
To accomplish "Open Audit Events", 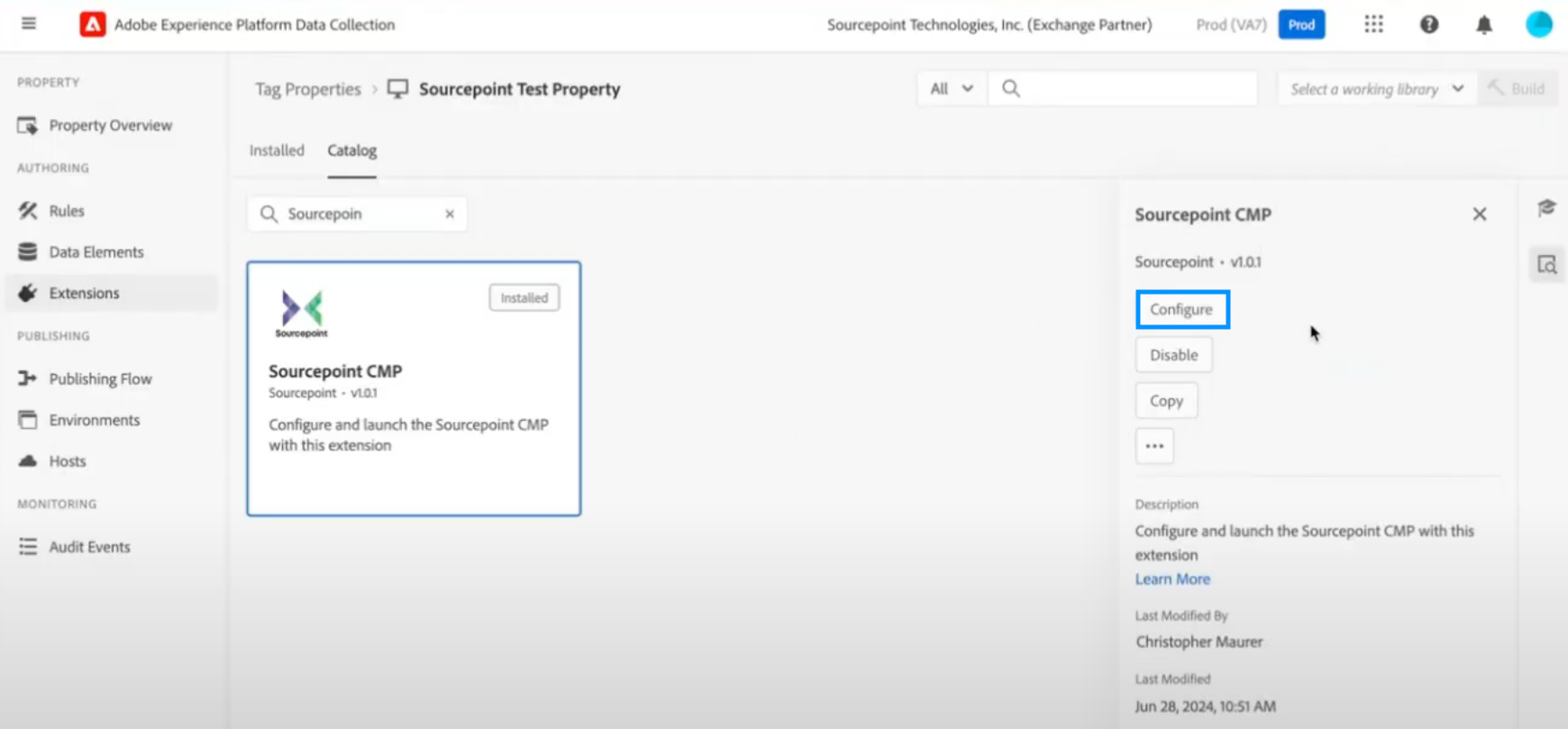I will pos(89,547).
